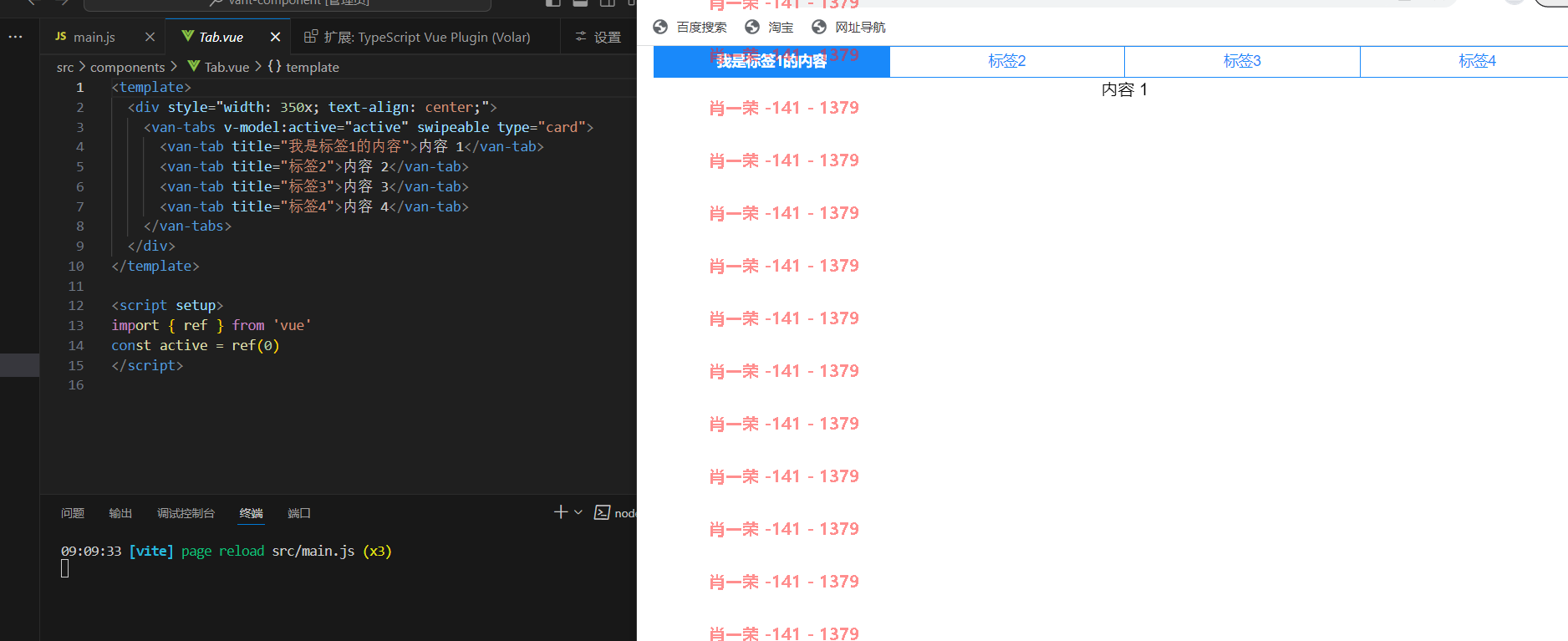Open the 淘宝 bookmark in browser
Viewport: 1568px width, 641px height.
(x=769, y=27)
